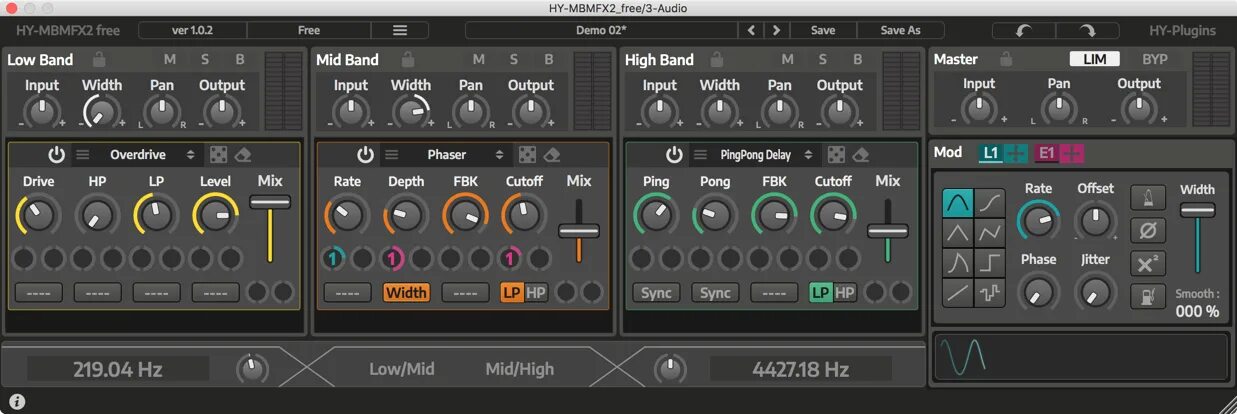The image size is (1237, 414).
Task: Select the E1 modulator tab
Action: click(x=1047, y=153)
